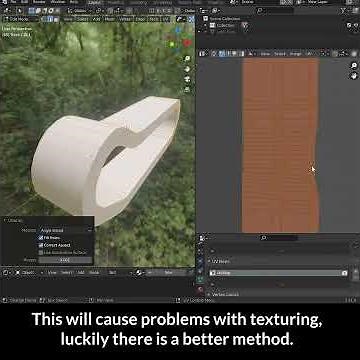Open the View menu in UV editor header

tap(265, 53)
